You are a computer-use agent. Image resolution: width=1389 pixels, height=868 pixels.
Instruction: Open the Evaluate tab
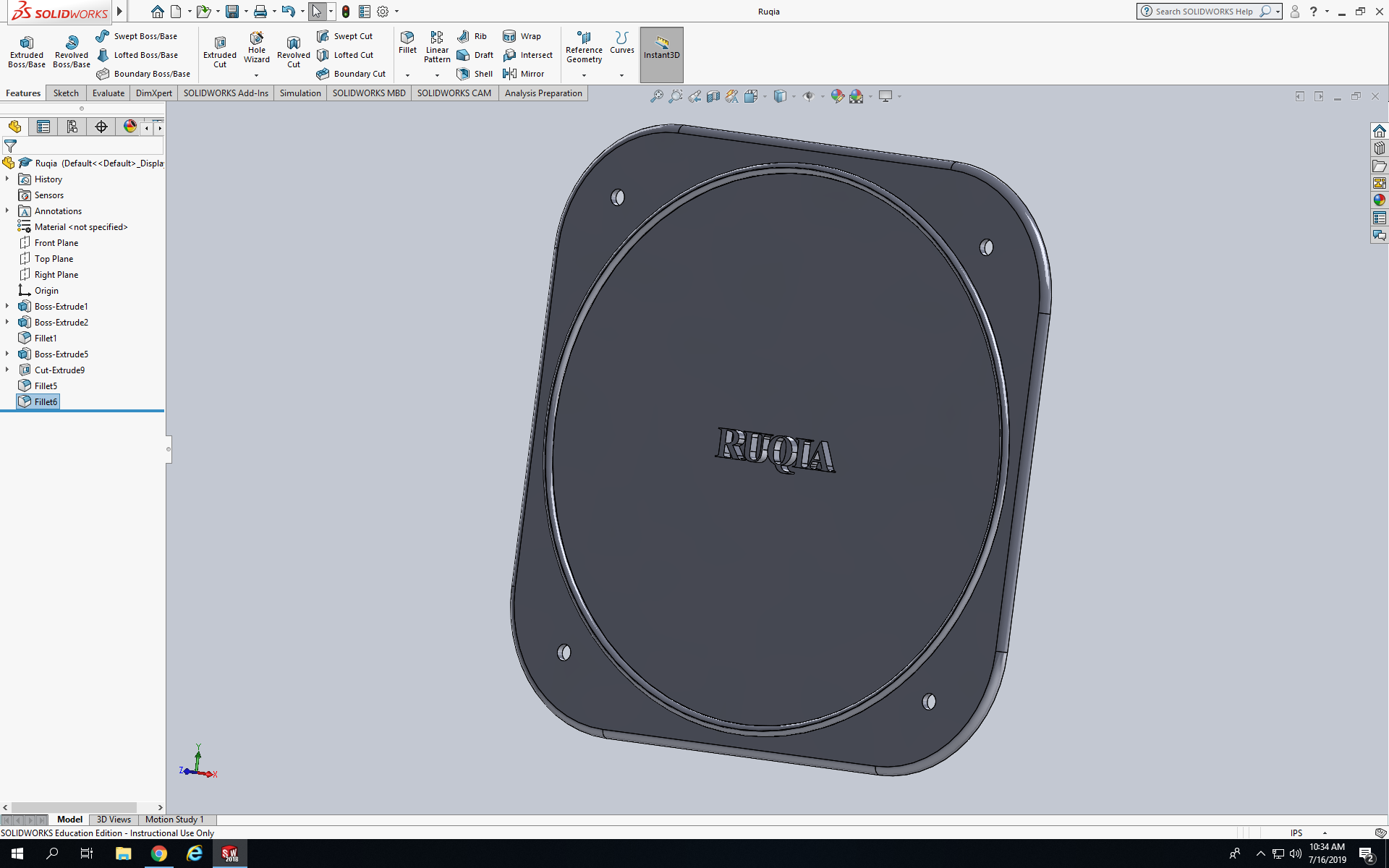[x=109, y=93]
